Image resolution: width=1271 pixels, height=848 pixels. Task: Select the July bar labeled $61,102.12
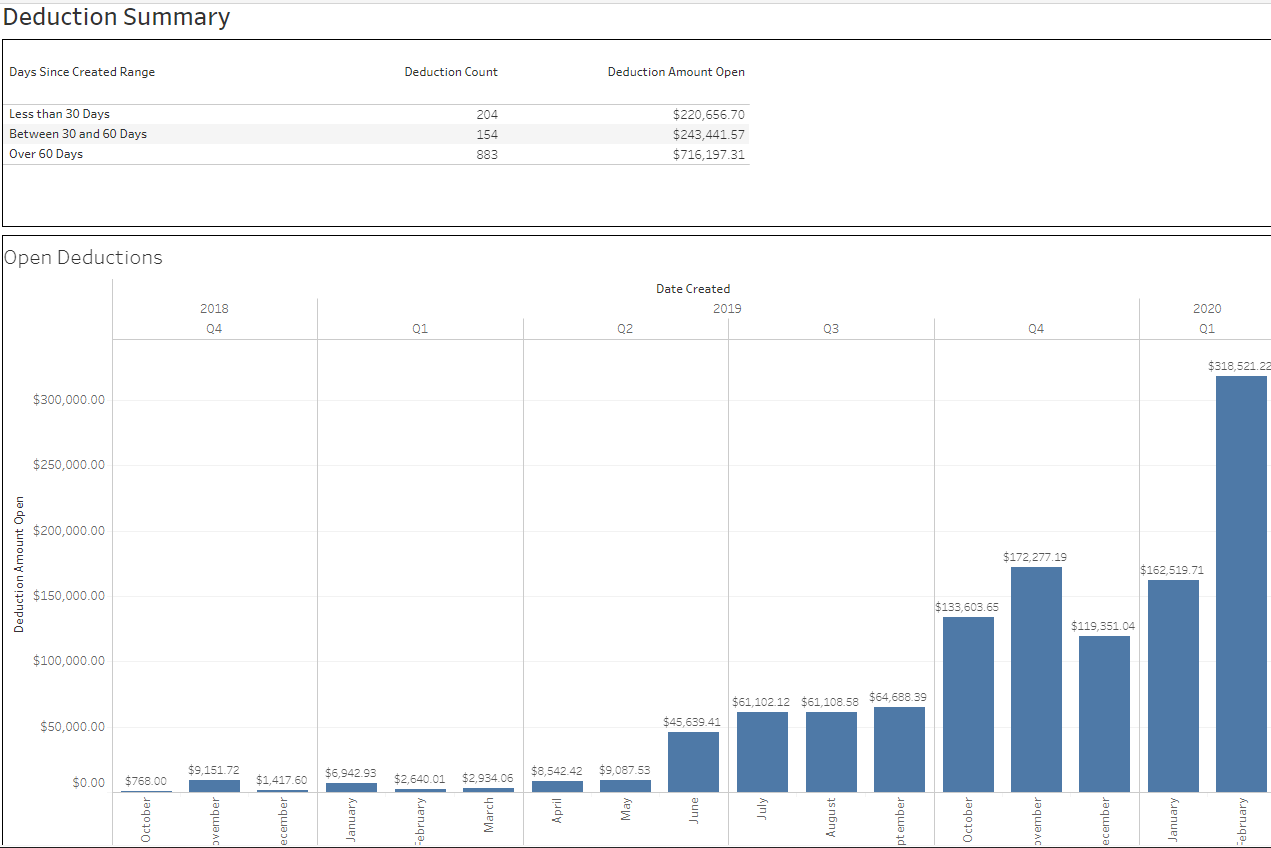point(762,751)
